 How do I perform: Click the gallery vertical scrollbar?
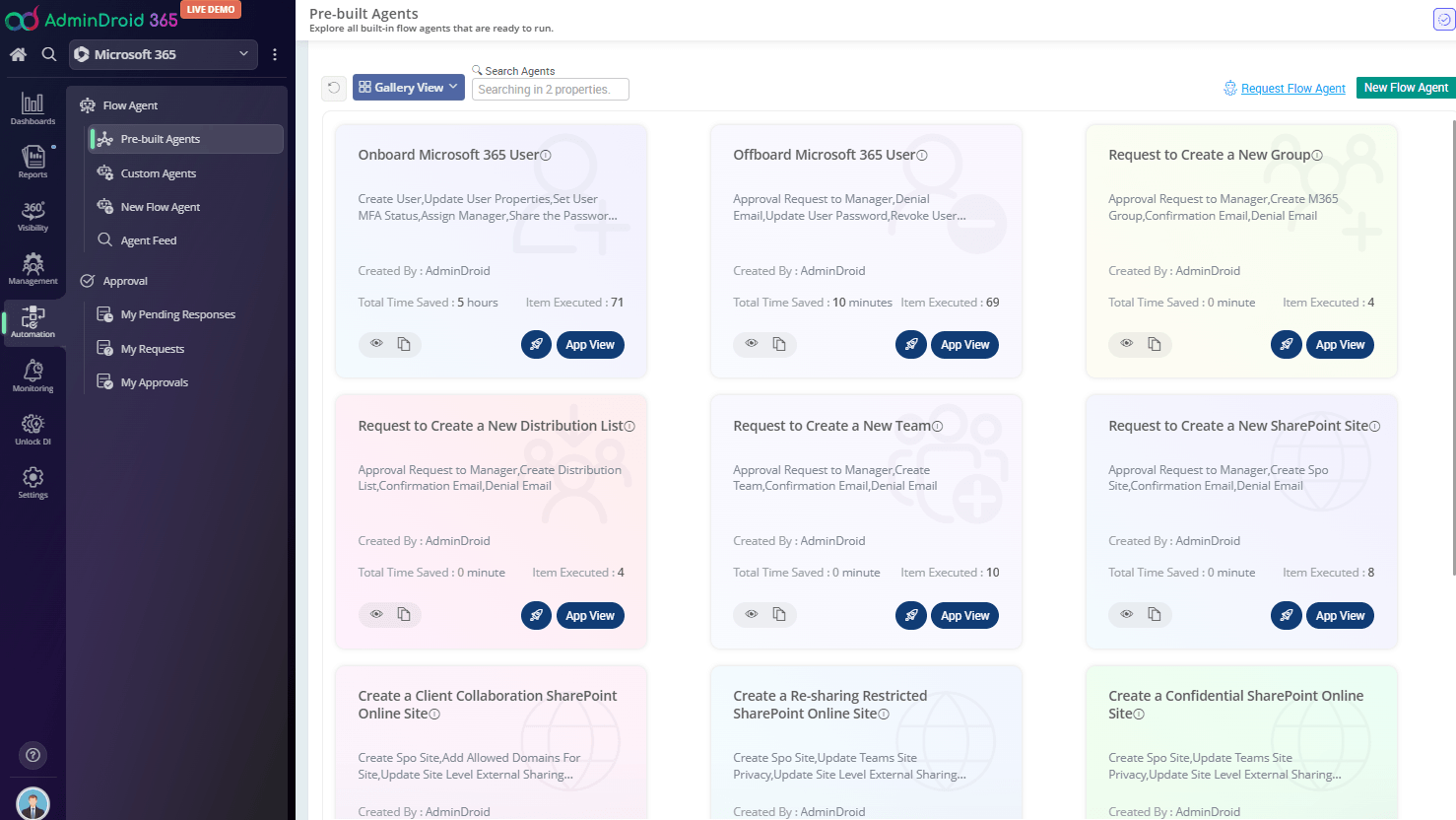click(x=1453, y=347)
